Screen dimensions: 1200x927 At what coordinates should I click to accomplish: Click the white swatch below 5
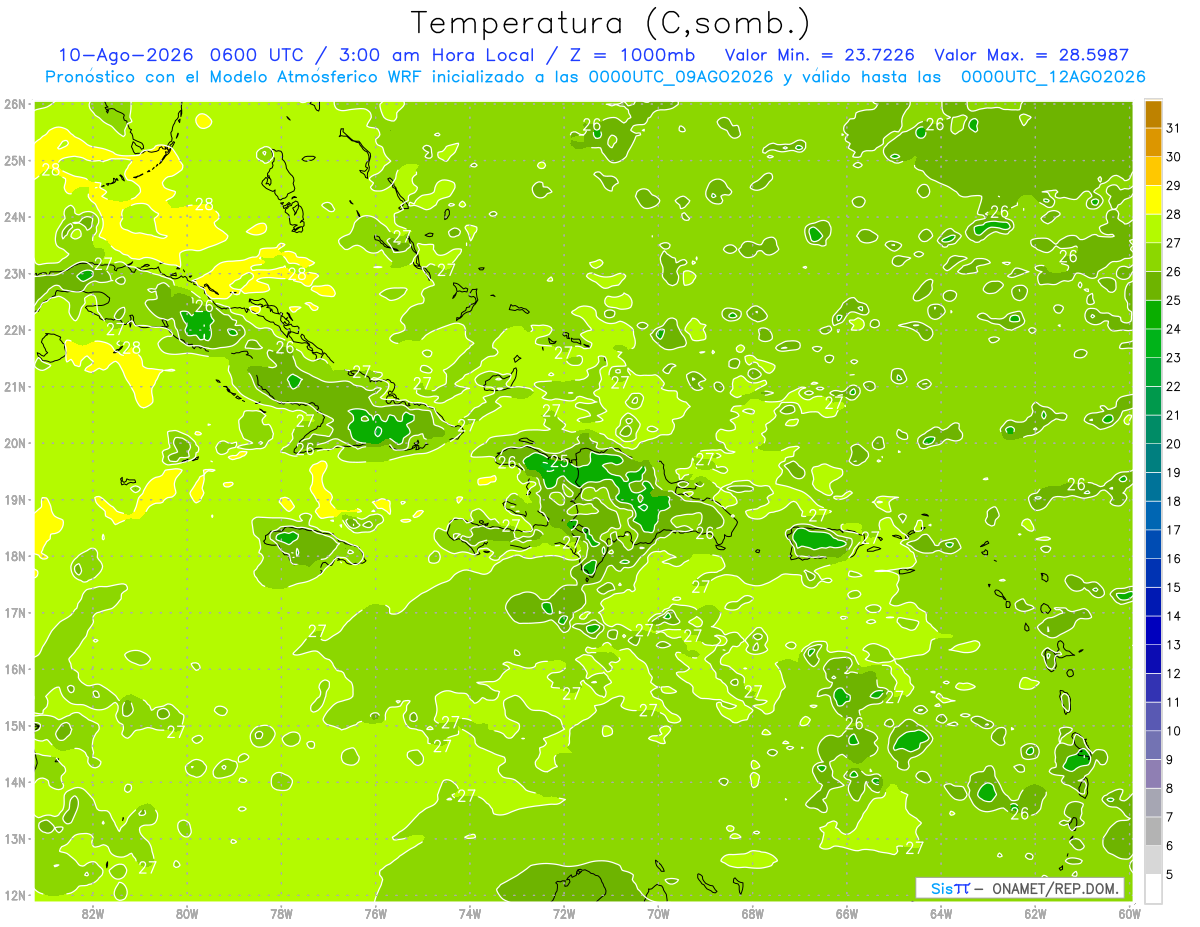[1153, 887]
